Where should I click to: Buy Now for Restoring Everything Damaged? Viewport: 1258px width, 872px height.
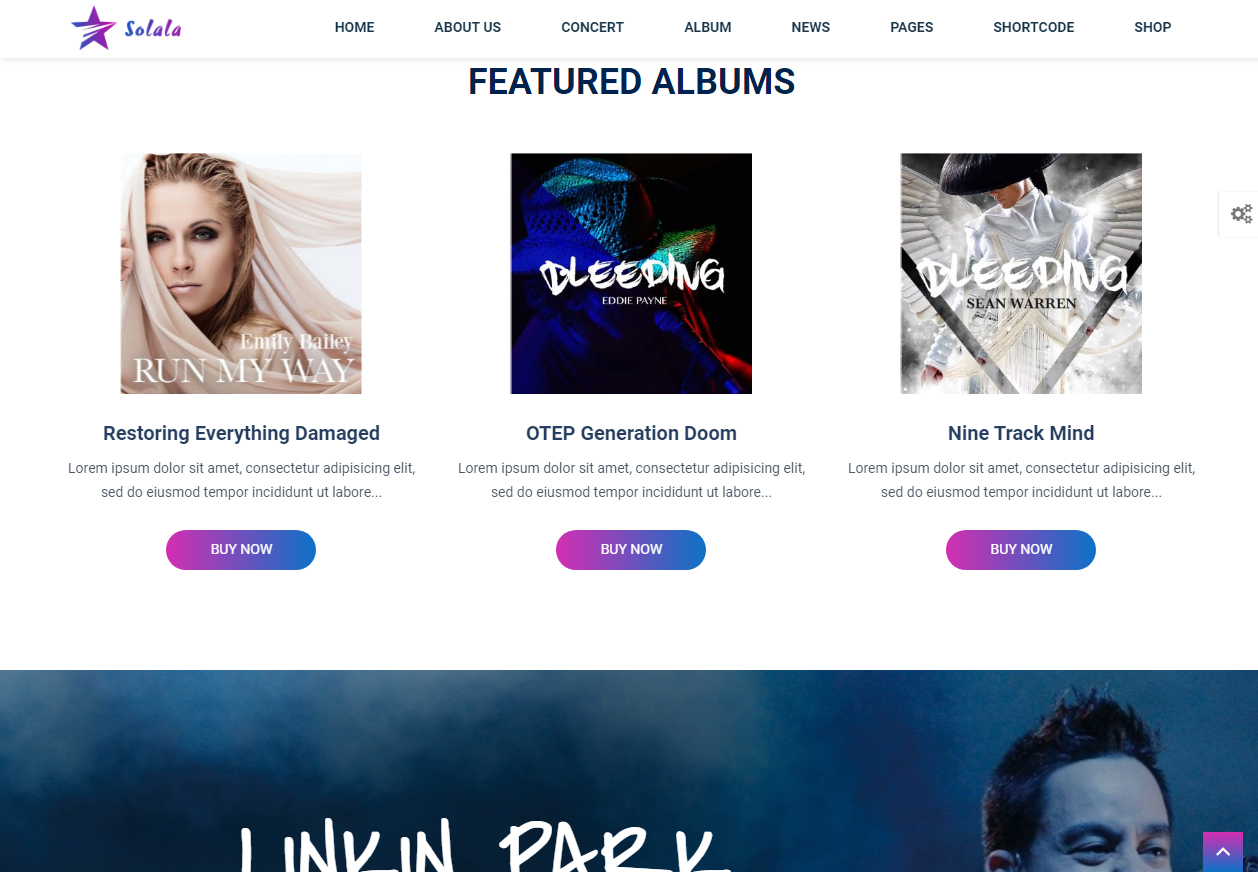coord(241,550)
